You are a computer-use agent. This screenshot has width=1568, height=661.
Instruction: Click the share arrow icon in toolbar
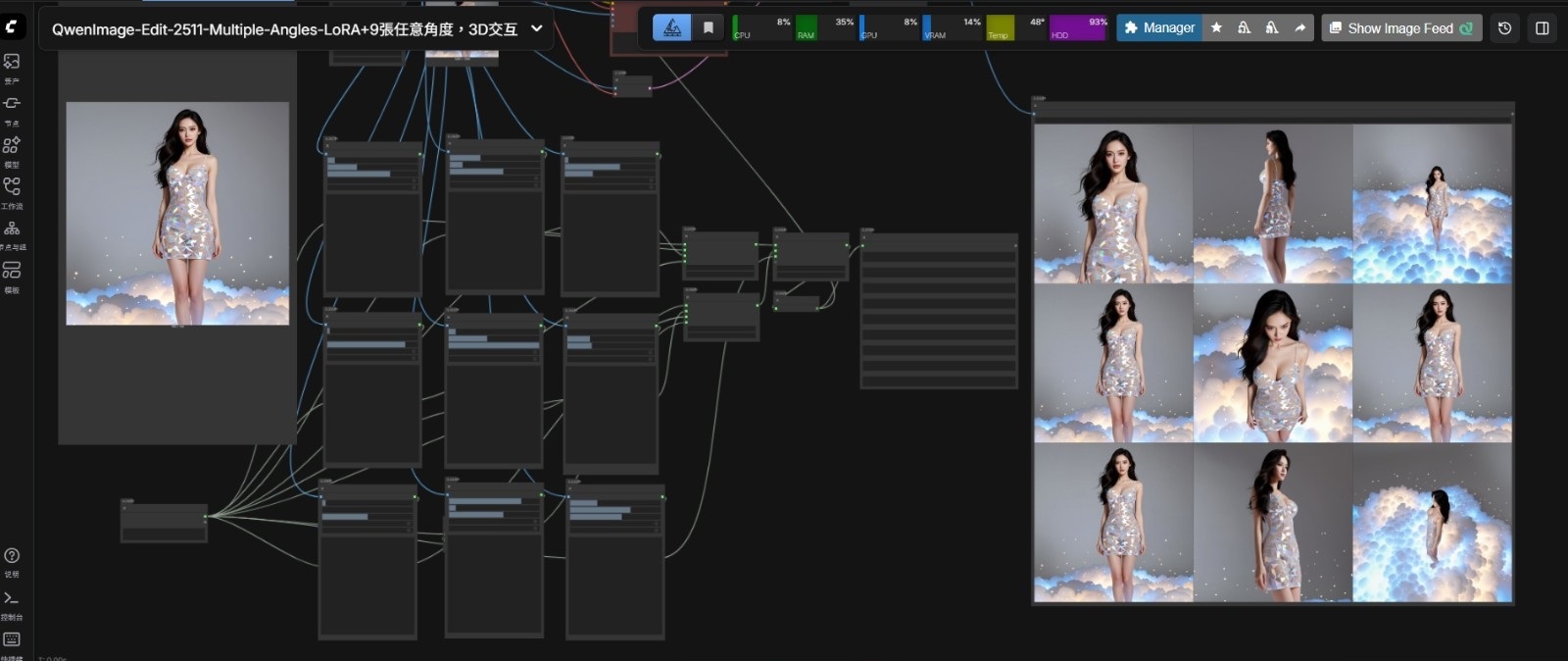[1299, 28]
